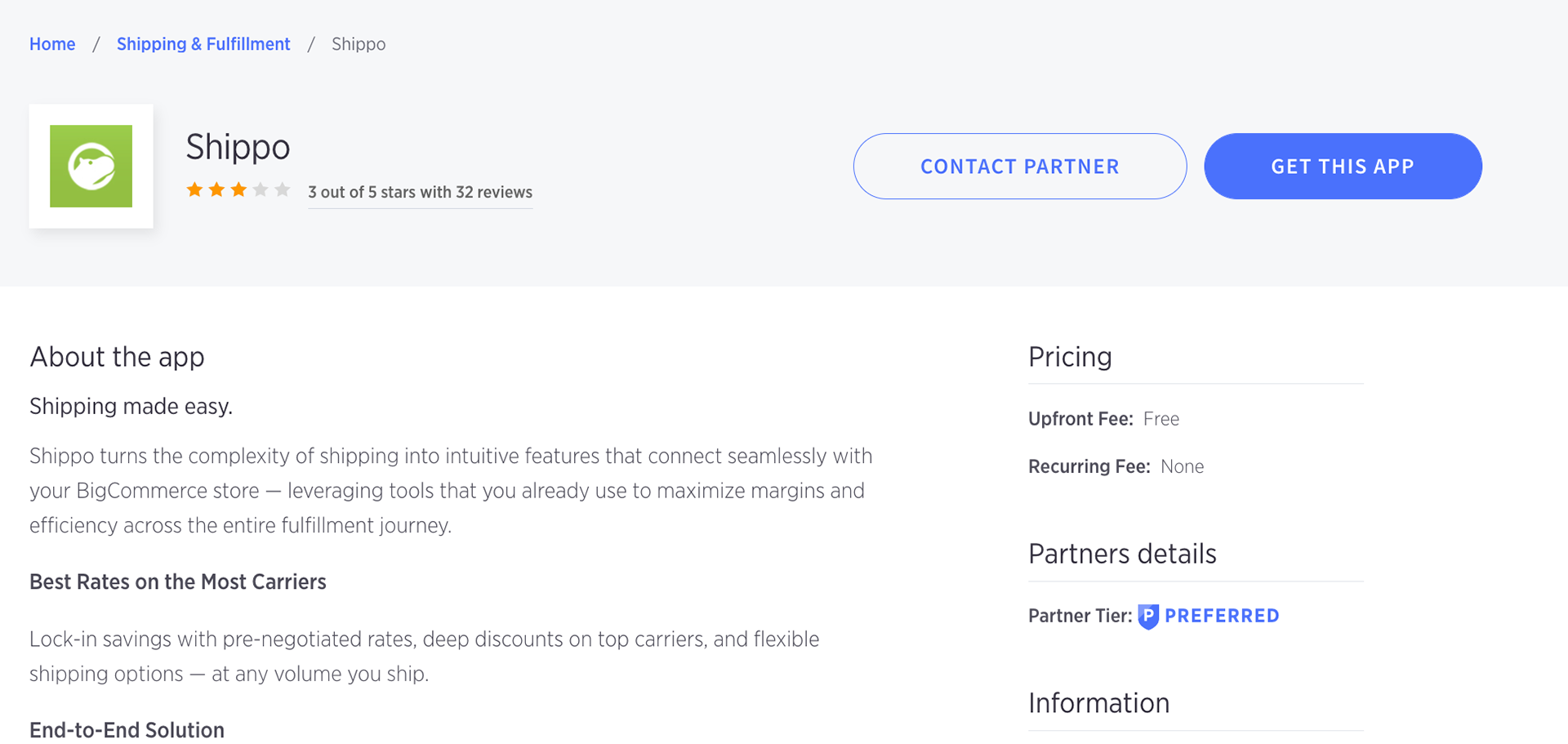Click the Shippo app title heading
This screenshot has height=744, width=1568.
click(x=238, y=147)
